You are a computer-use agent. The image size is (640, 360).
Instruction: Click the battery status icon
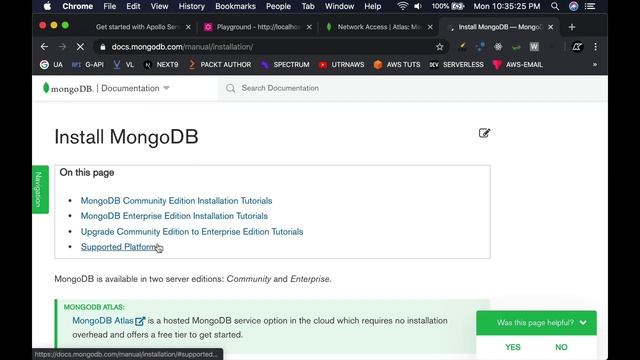(x=458, y=6)
